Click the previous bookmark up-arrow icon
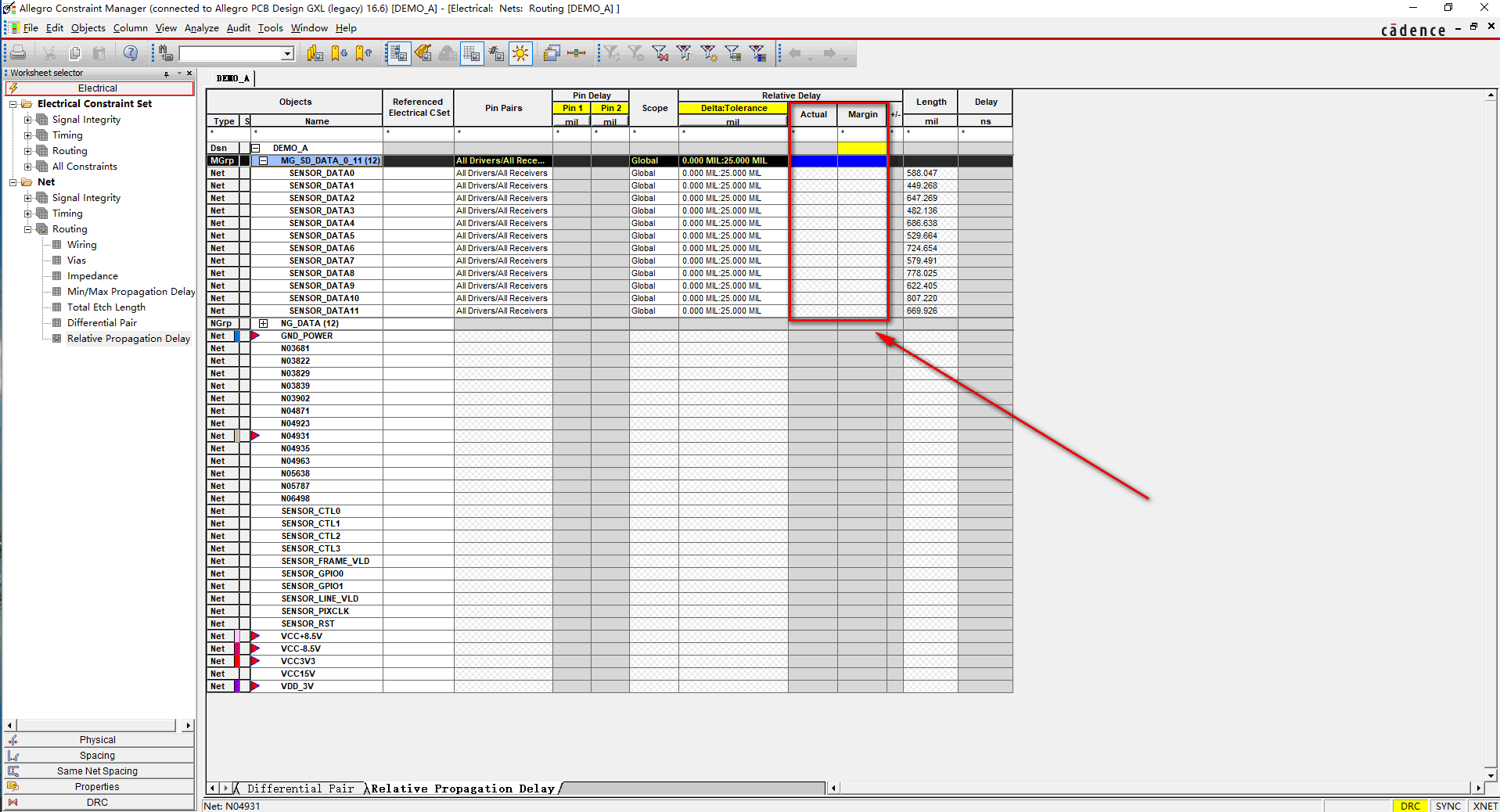This screenshot has height=812, width=1500. click(x=364, y=53)
